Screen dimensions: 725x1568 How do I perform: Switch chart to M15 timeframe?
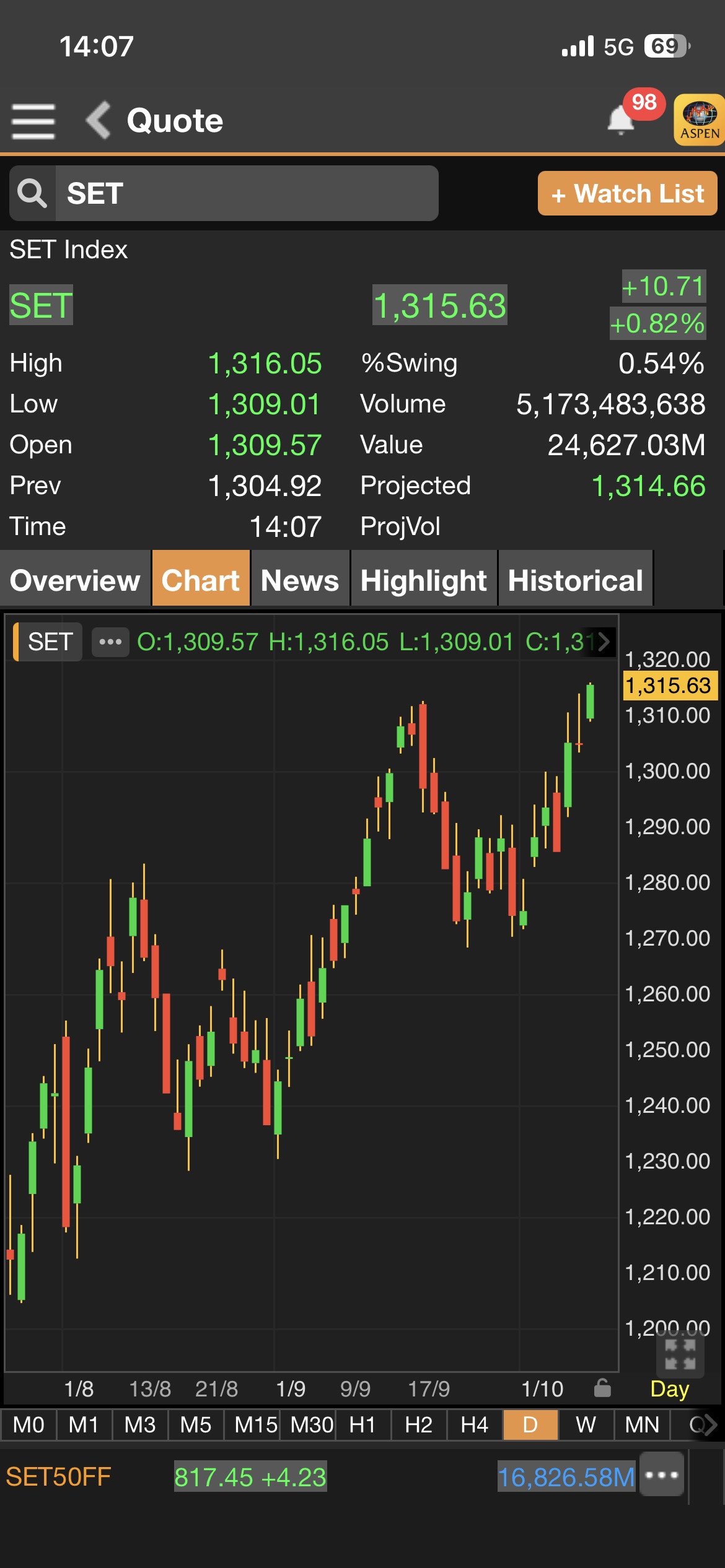coord(255,1425)
